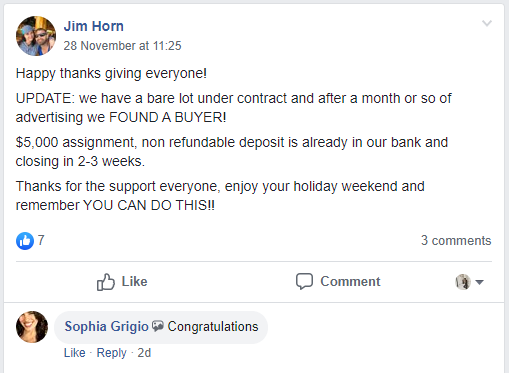Click the blue thumbs-up reaction icon

click(x=25, y=241)
